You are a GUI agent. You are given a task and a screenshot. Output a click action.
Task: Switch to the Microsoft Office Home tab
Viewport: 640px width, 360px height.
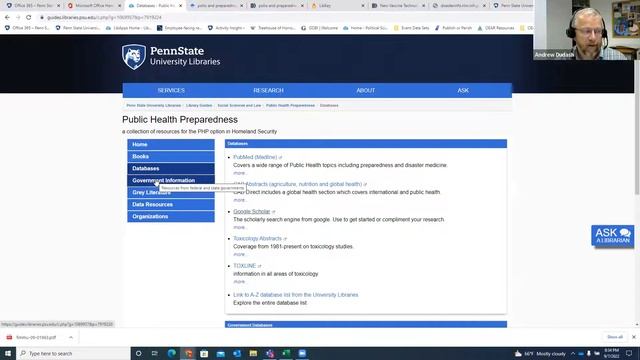(x=94, y=6)
